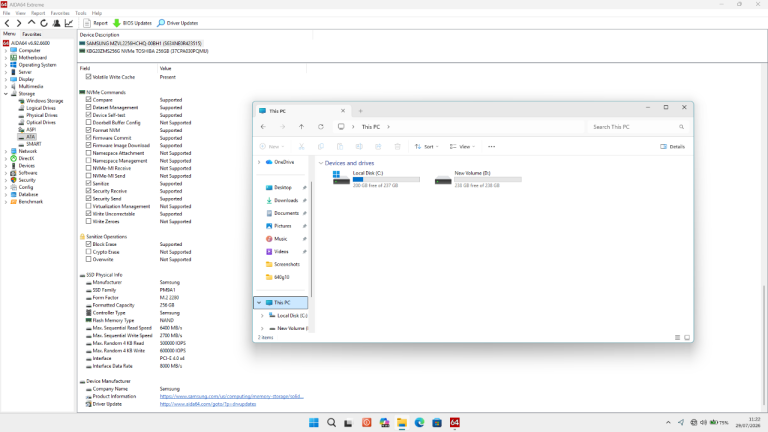Screen dimensions: 768x432
Task: Select Physical Drives tree item
Action: (x=42, y=115)
